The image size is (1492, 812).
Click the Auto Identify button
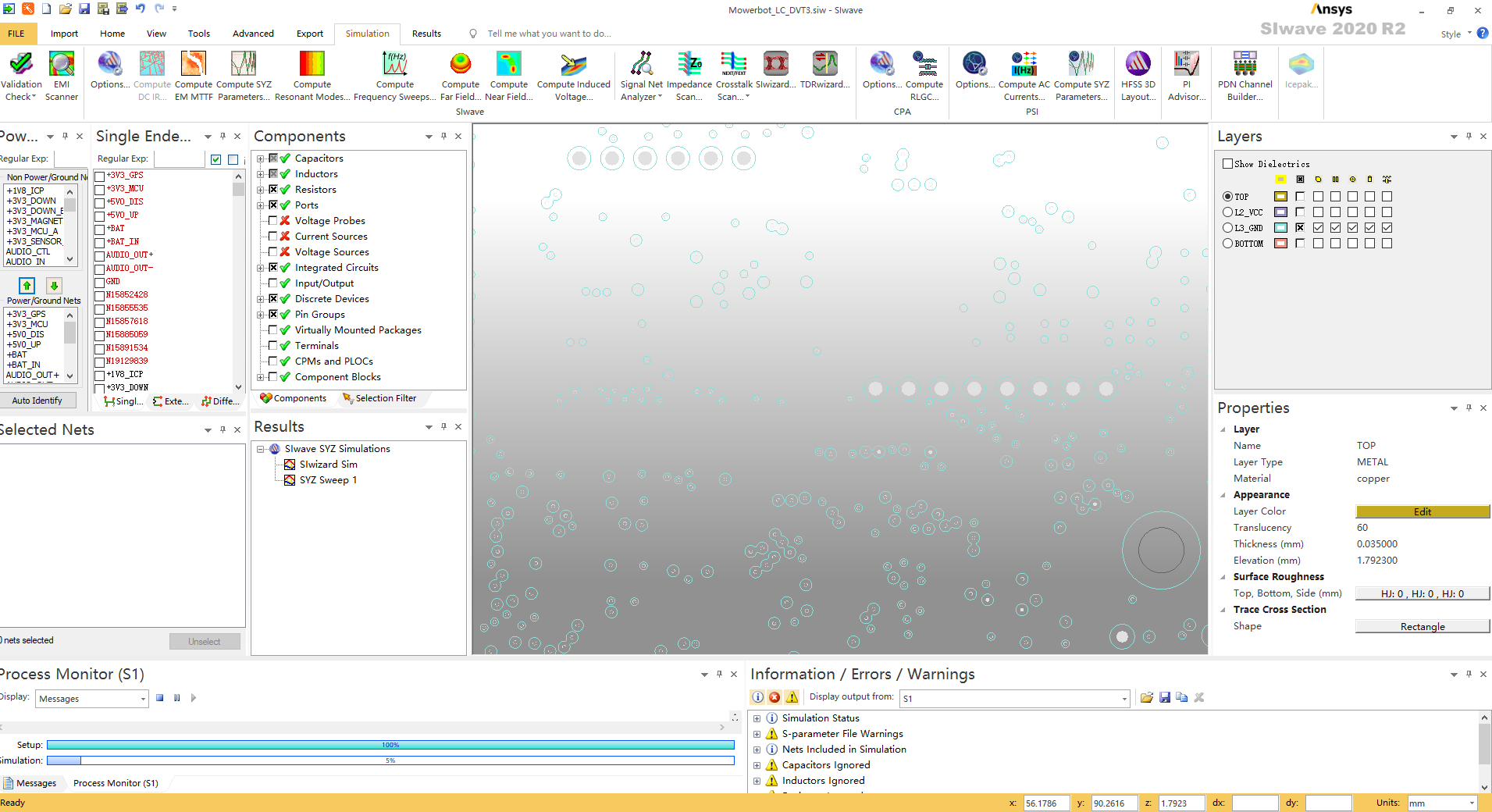pyautogui.click(x=37, y=400)
